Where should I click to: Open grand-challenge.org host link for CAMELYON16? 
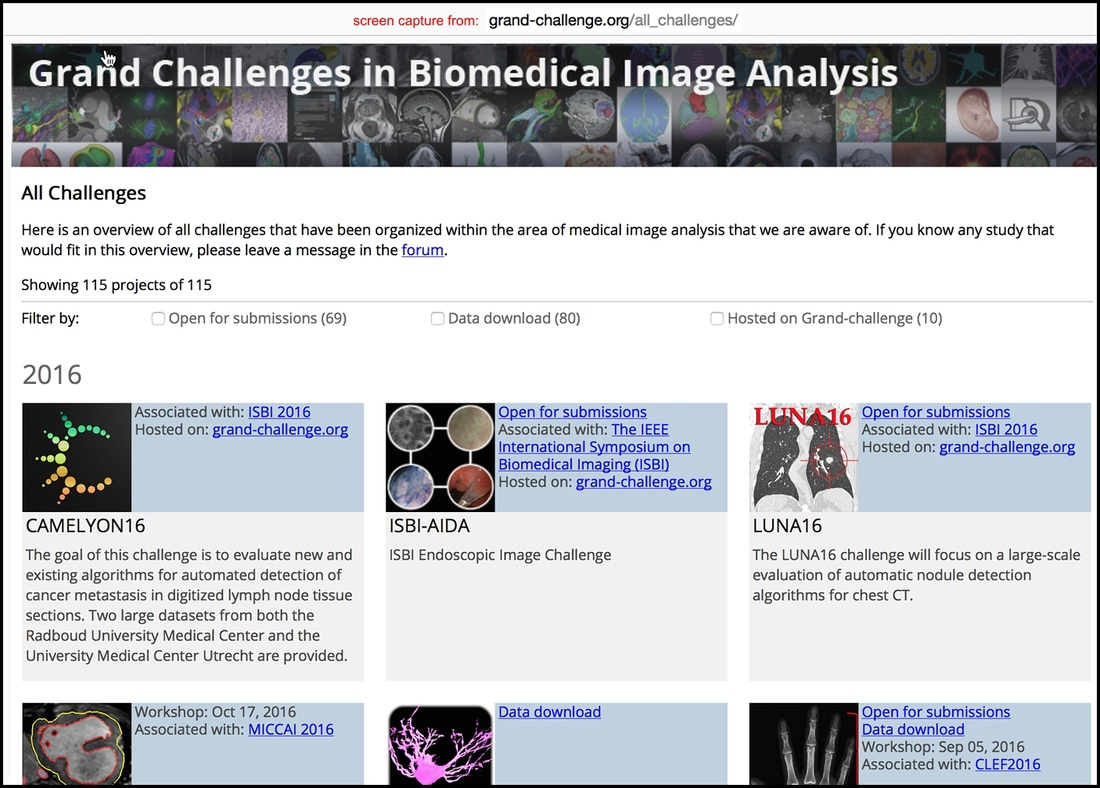pos(280,429)
